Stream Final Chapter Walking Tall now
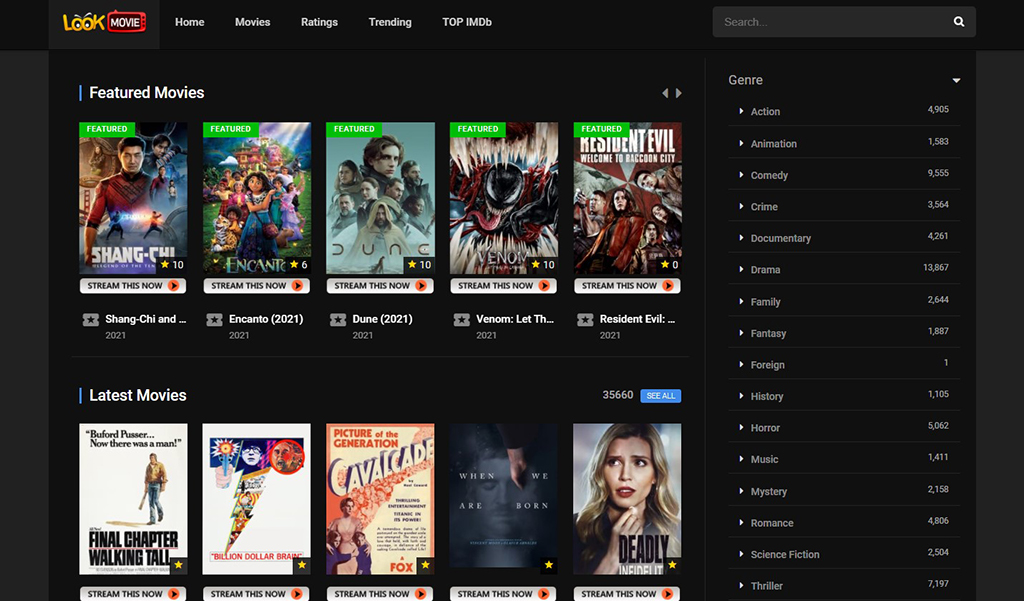Screen dimensions: 1024x601 pyautogui.click(x=133, y=594)
